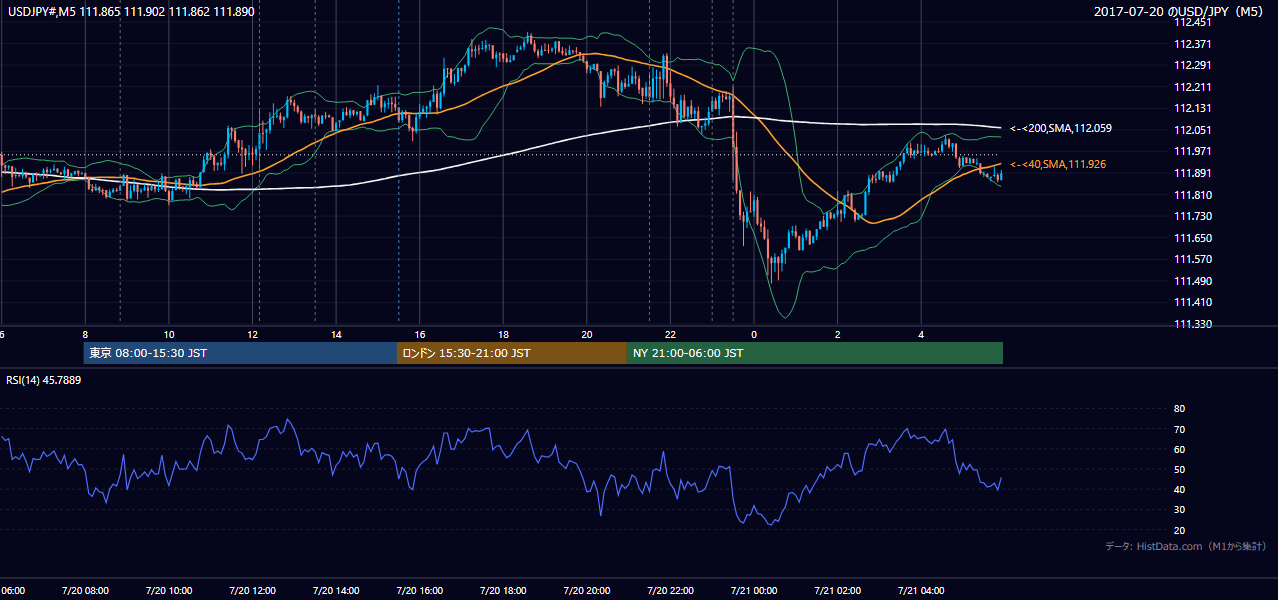Image resolution: width=1278 pixels, height=600 pixels.
Task: Click the HistData.com data source credit
Action: [1186, 547]
